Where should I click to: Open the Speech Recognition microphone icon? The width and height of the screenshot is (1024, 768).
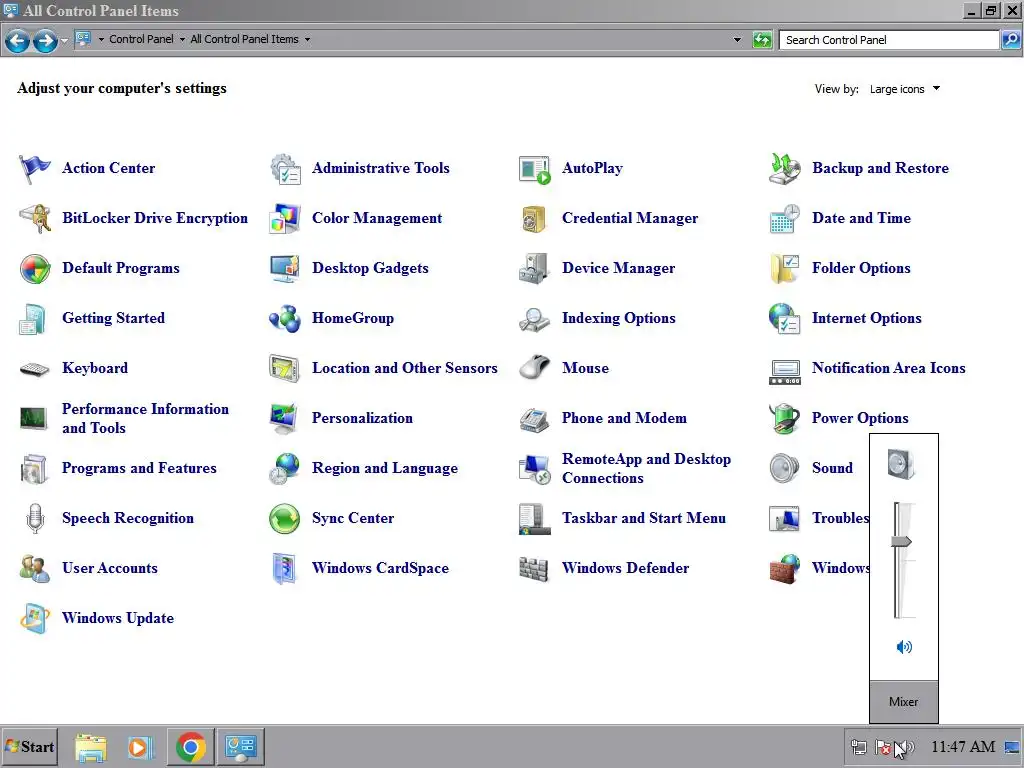[35, 519]
